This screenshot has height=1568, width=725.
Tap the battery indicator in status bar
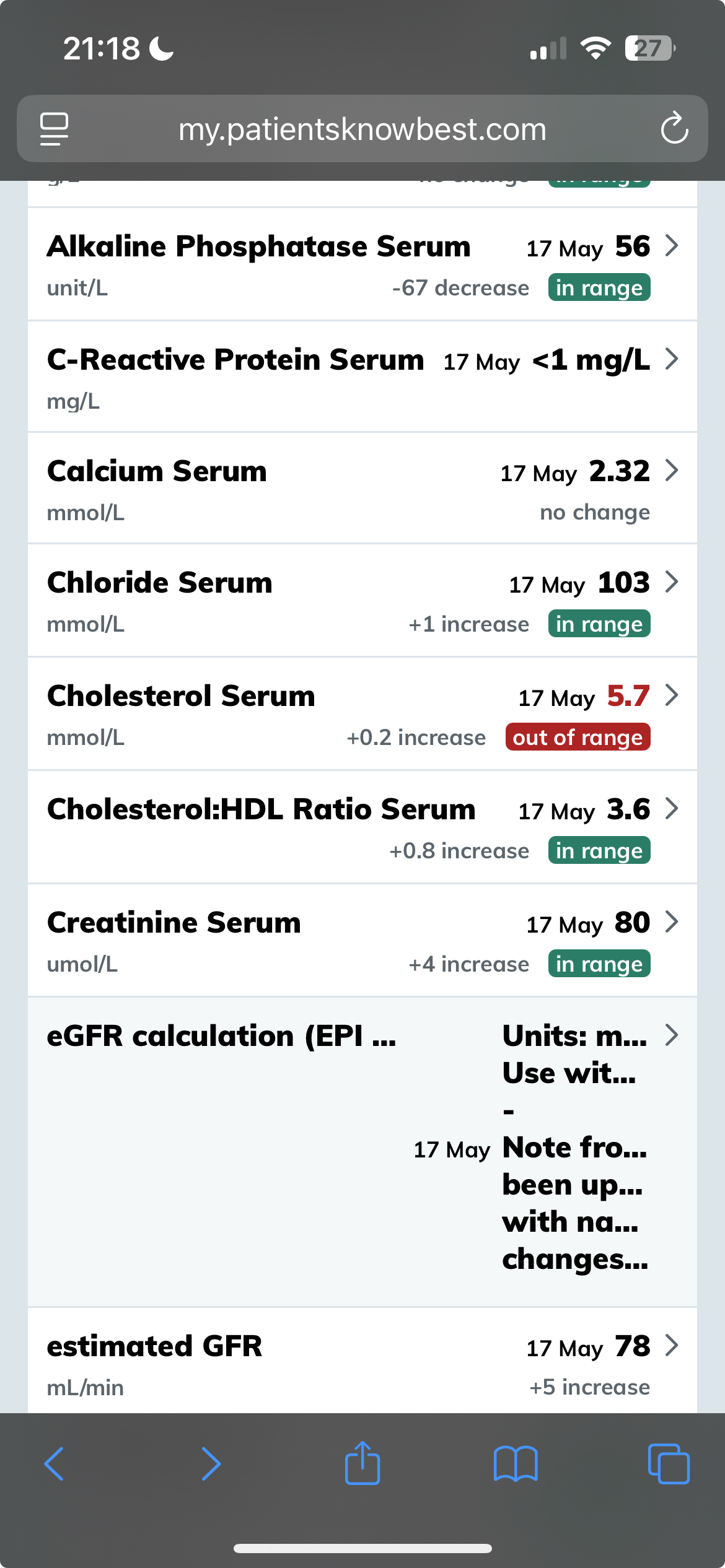[x=649, y=48]
